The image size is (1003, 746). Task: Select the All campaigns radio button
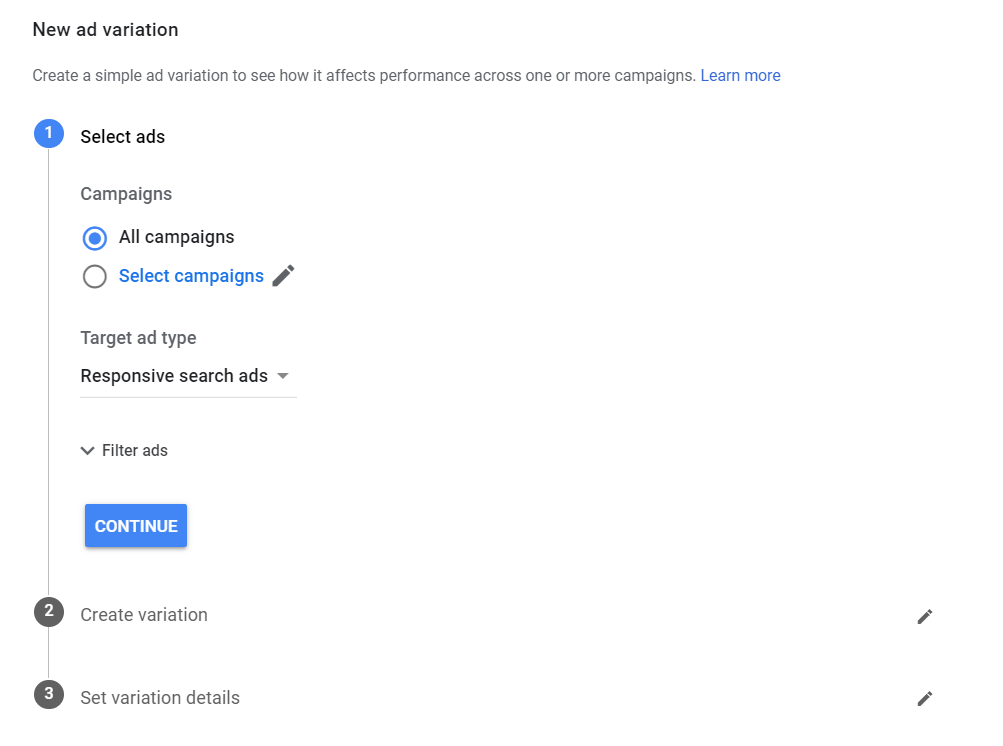(95, 237)
